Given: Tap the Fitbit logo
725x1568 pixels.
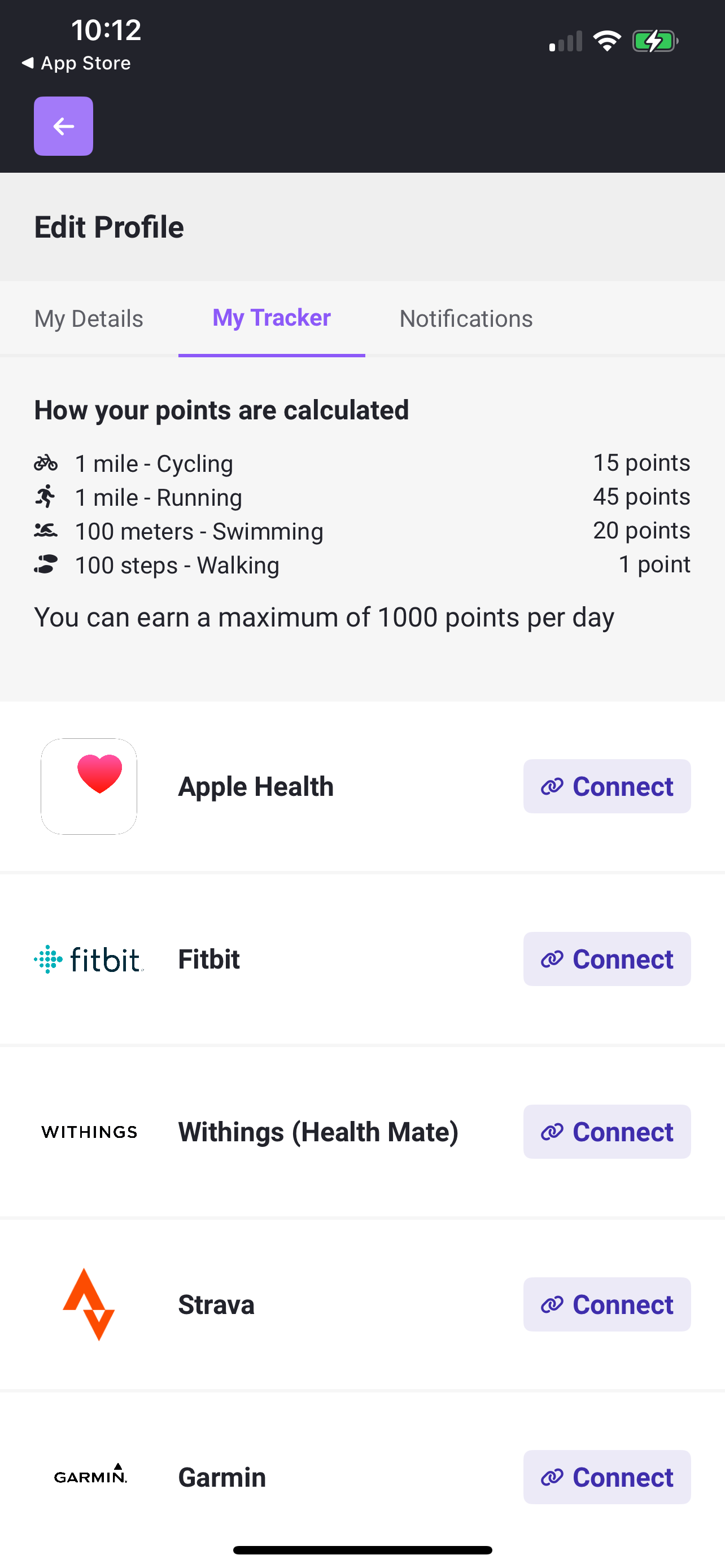Looking at the screenshot, I should (89, 960).
